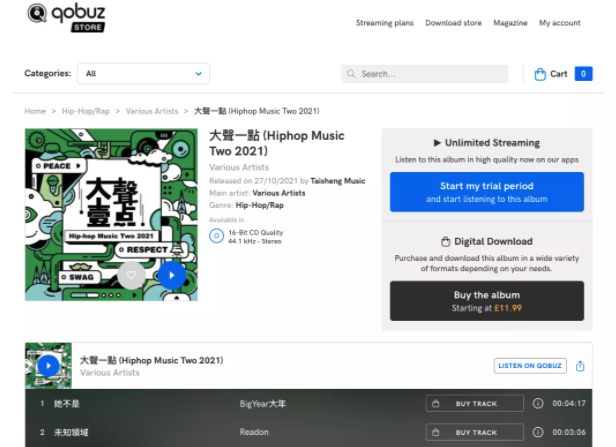Play album from tracklist header play button

(48, 366)
